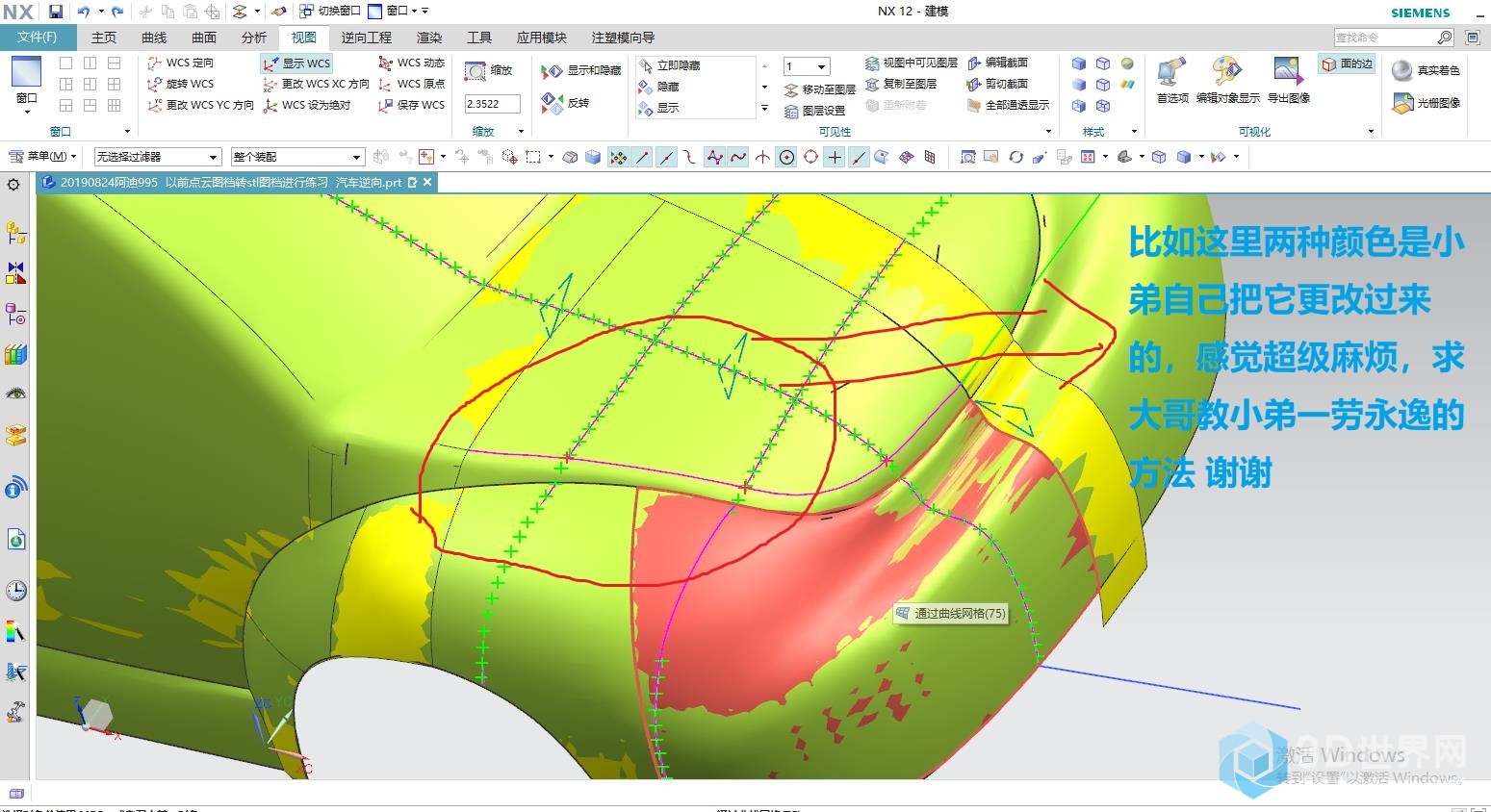Toggle End Point snap option
Screen dimensions: 1491x812
tap(642, 157)
